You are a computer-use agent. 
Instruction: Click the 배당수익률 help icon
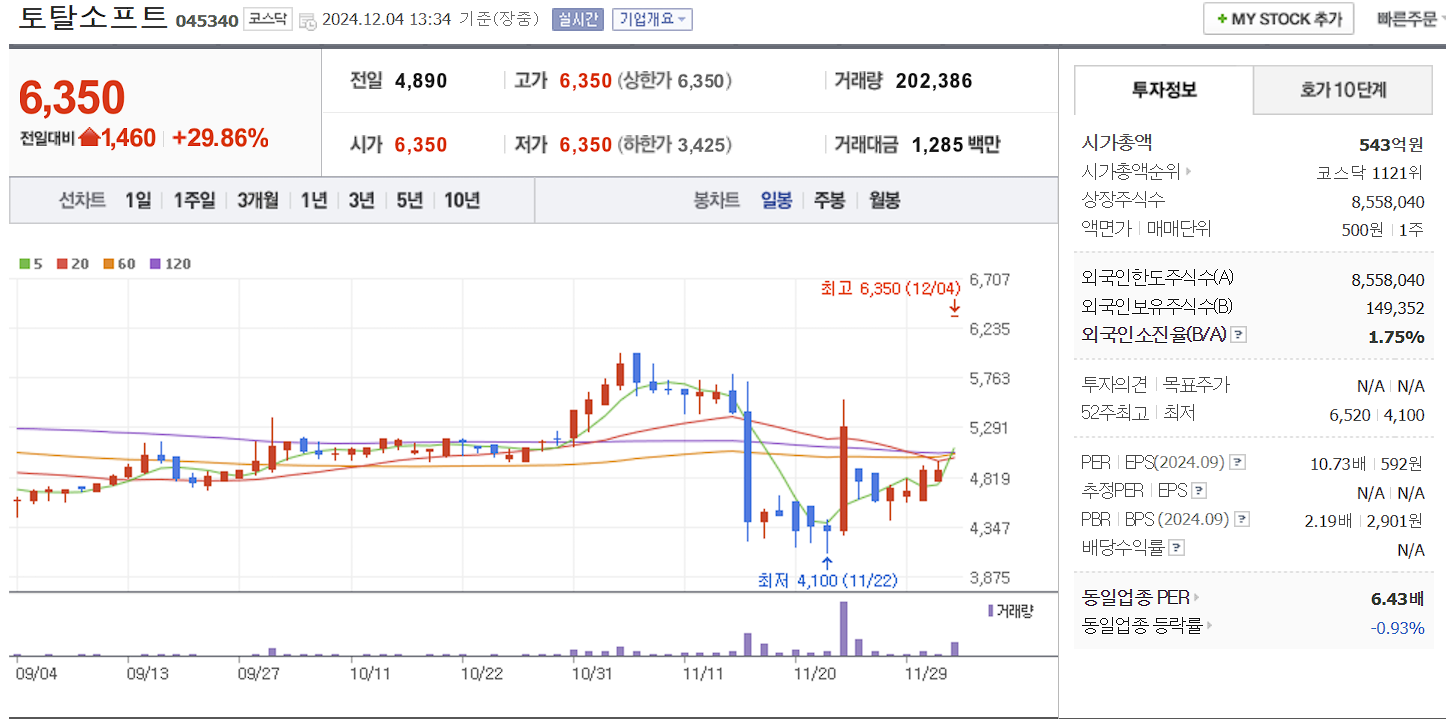tap(1178, 547)
